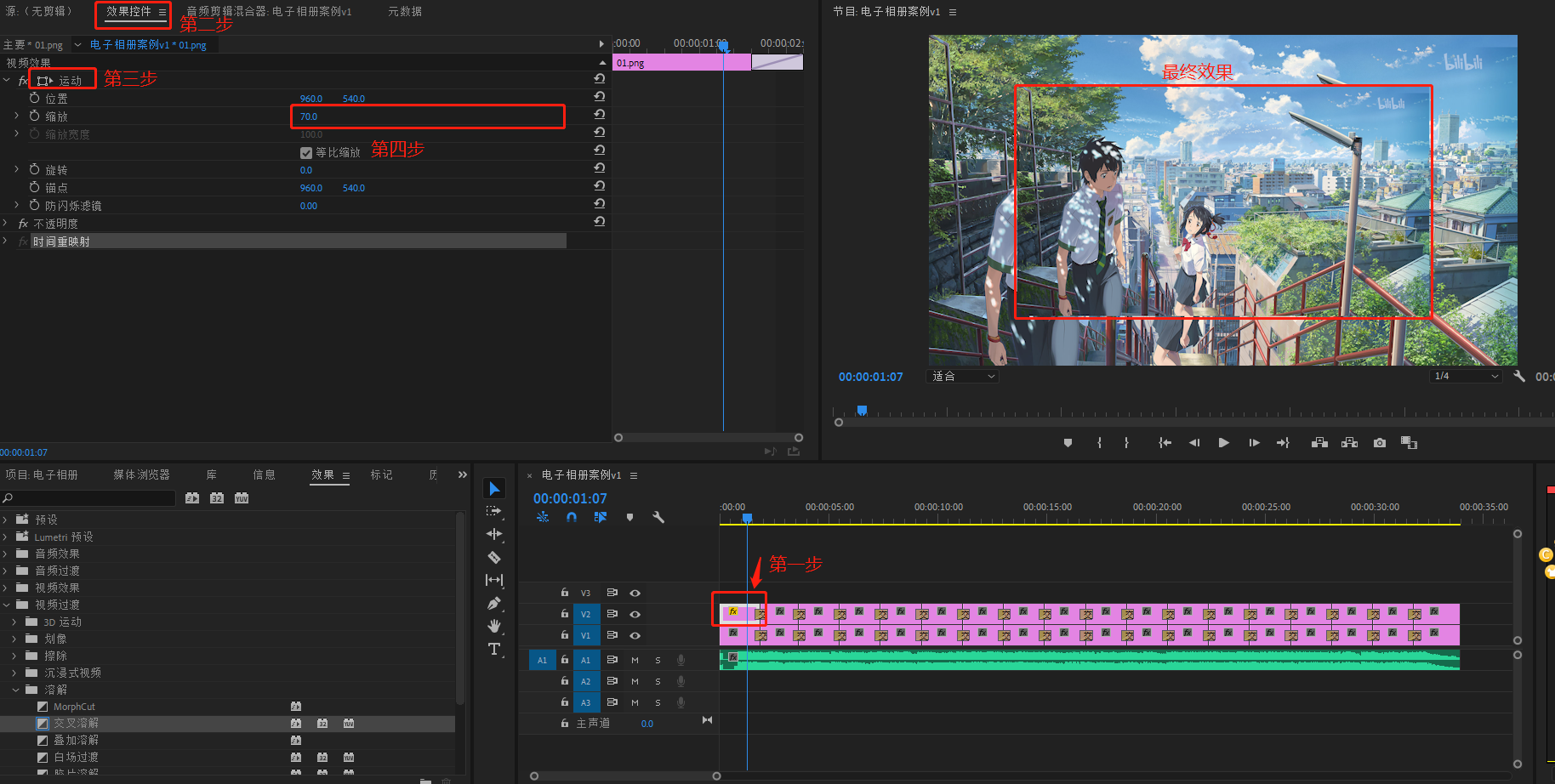Screen dimensions: 1555x784
Task: Click the Extract button
Action: click(1349, 443)
